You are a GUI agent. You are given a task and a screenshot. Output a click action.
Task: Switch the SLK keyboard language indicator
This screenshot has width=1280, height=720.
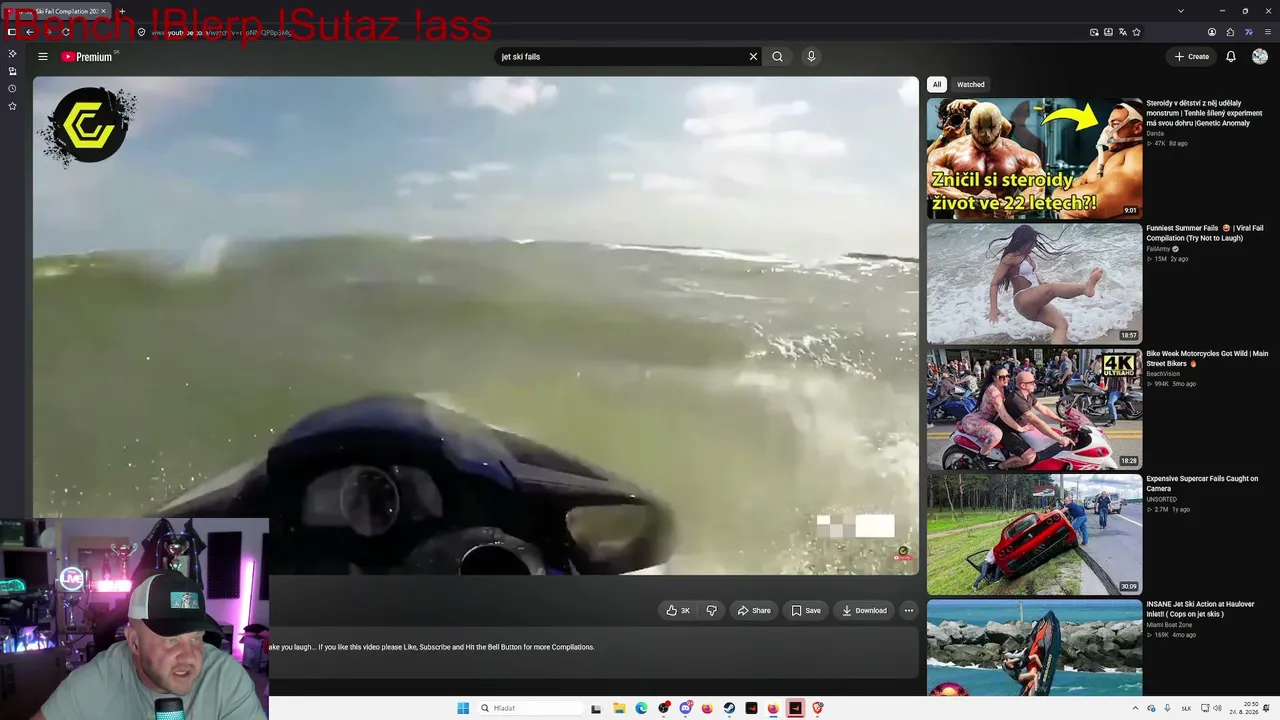(1187, 708)
